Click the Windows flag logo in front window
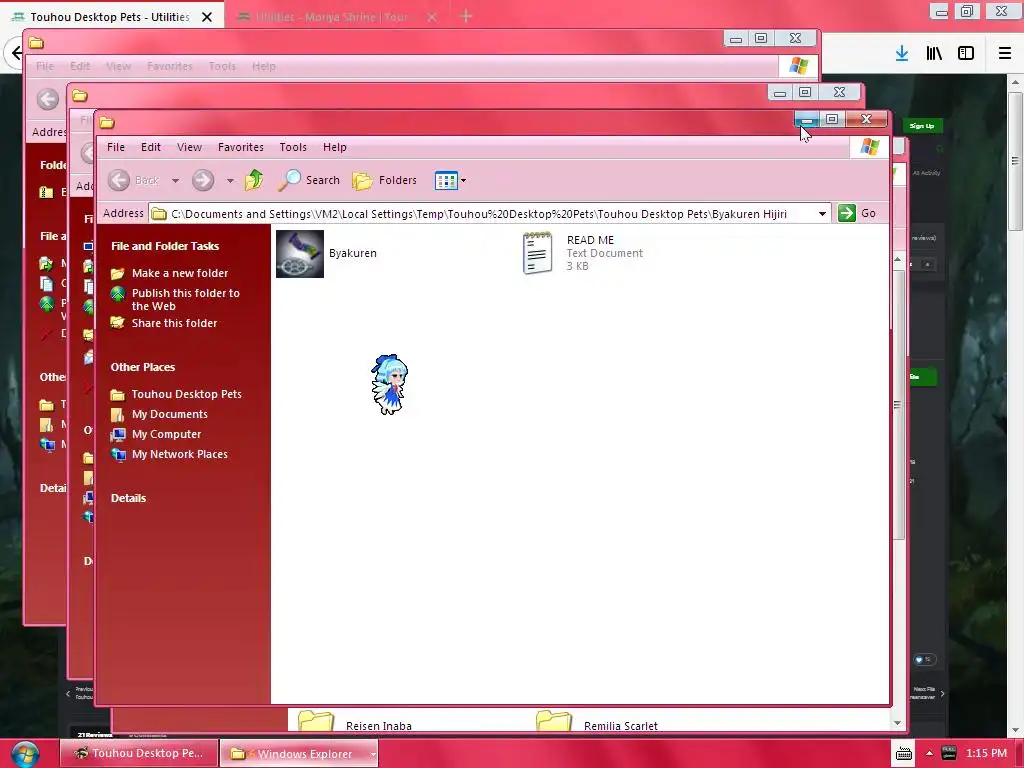This screenshot has height=768, width=1024. [x=869, y=147]
